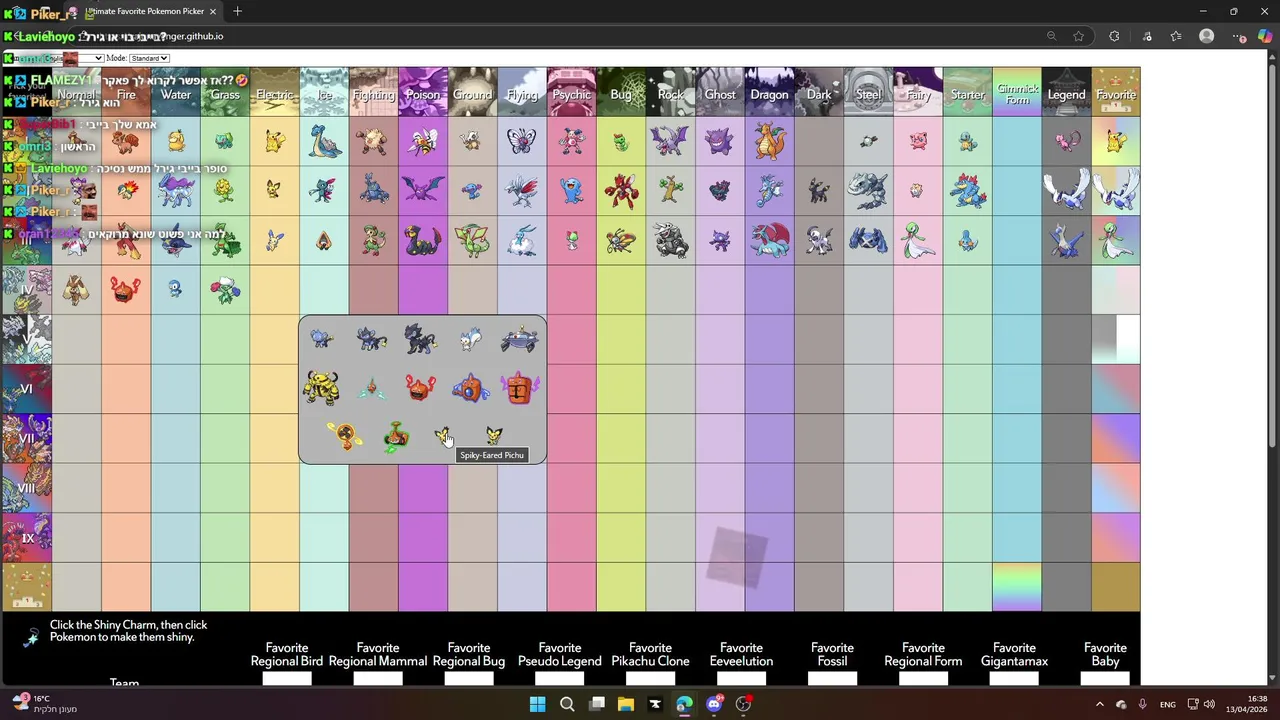The height and width of the screenshot is (720, 1280).
Task: Click Lapras in the Ice column
Action: coord(324,141)
